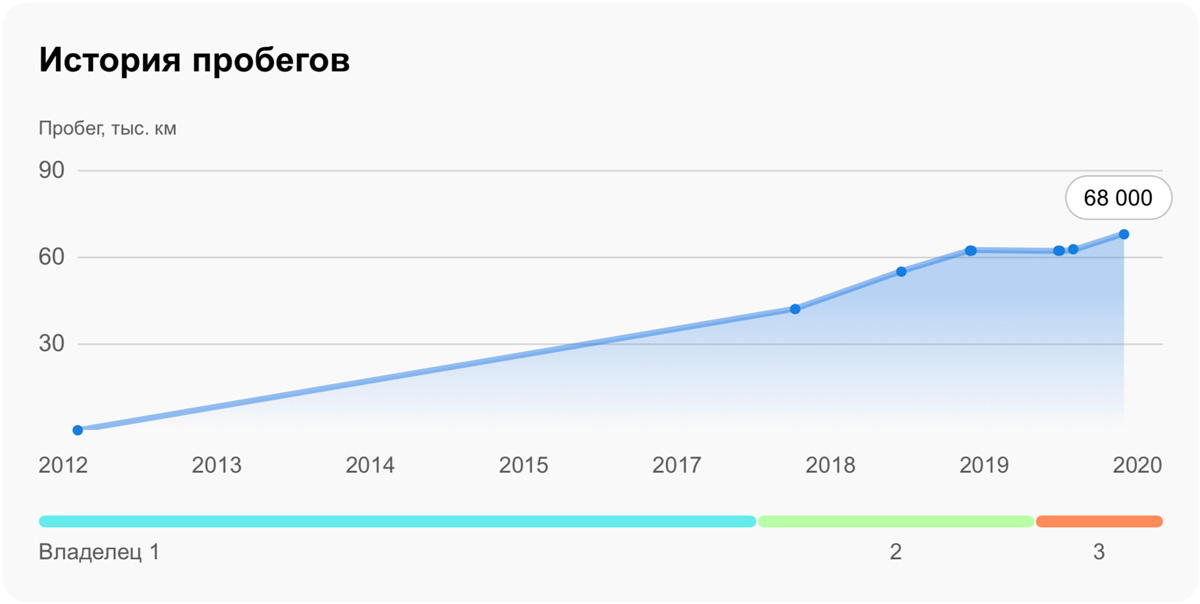Click the 30 value on the vertical axis

click(52, 344)
